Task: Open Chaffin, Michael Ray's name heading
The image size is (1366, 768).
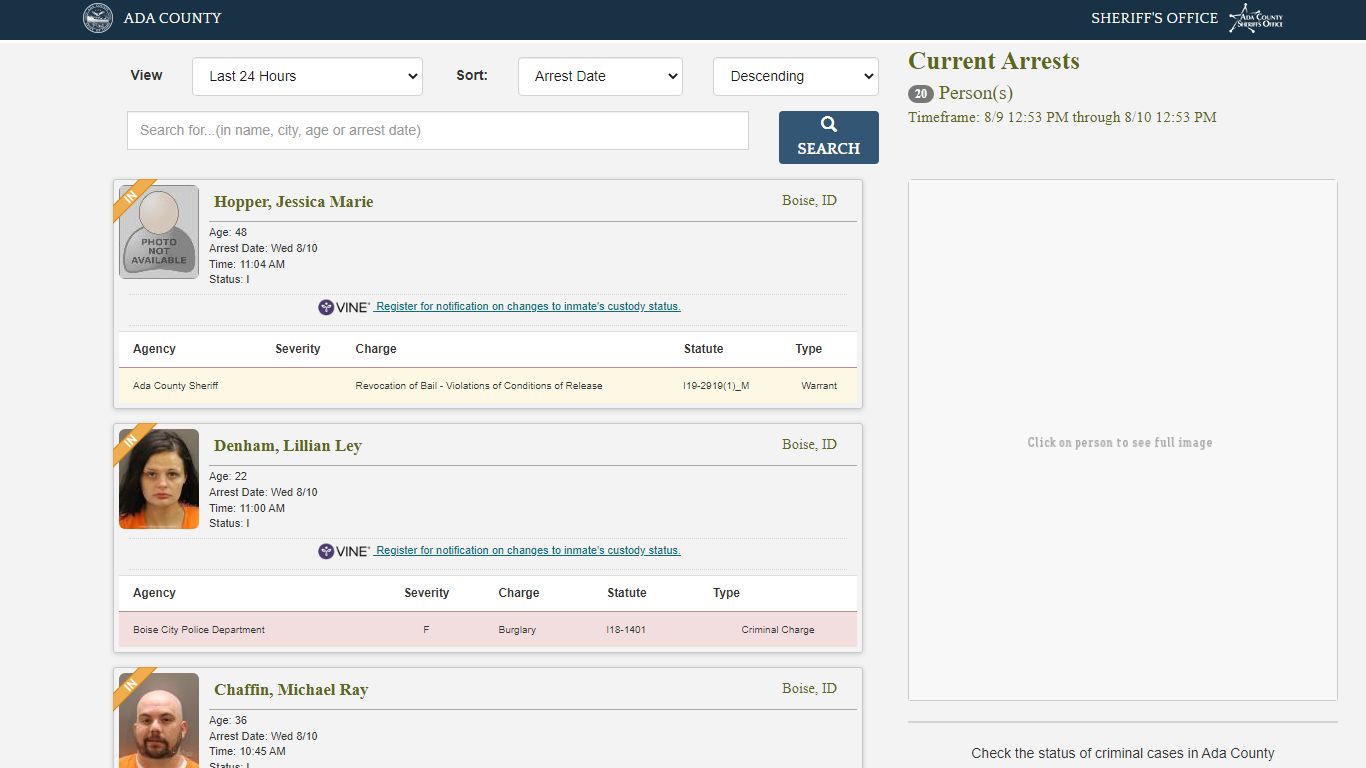Action: (x=291, y=690)
